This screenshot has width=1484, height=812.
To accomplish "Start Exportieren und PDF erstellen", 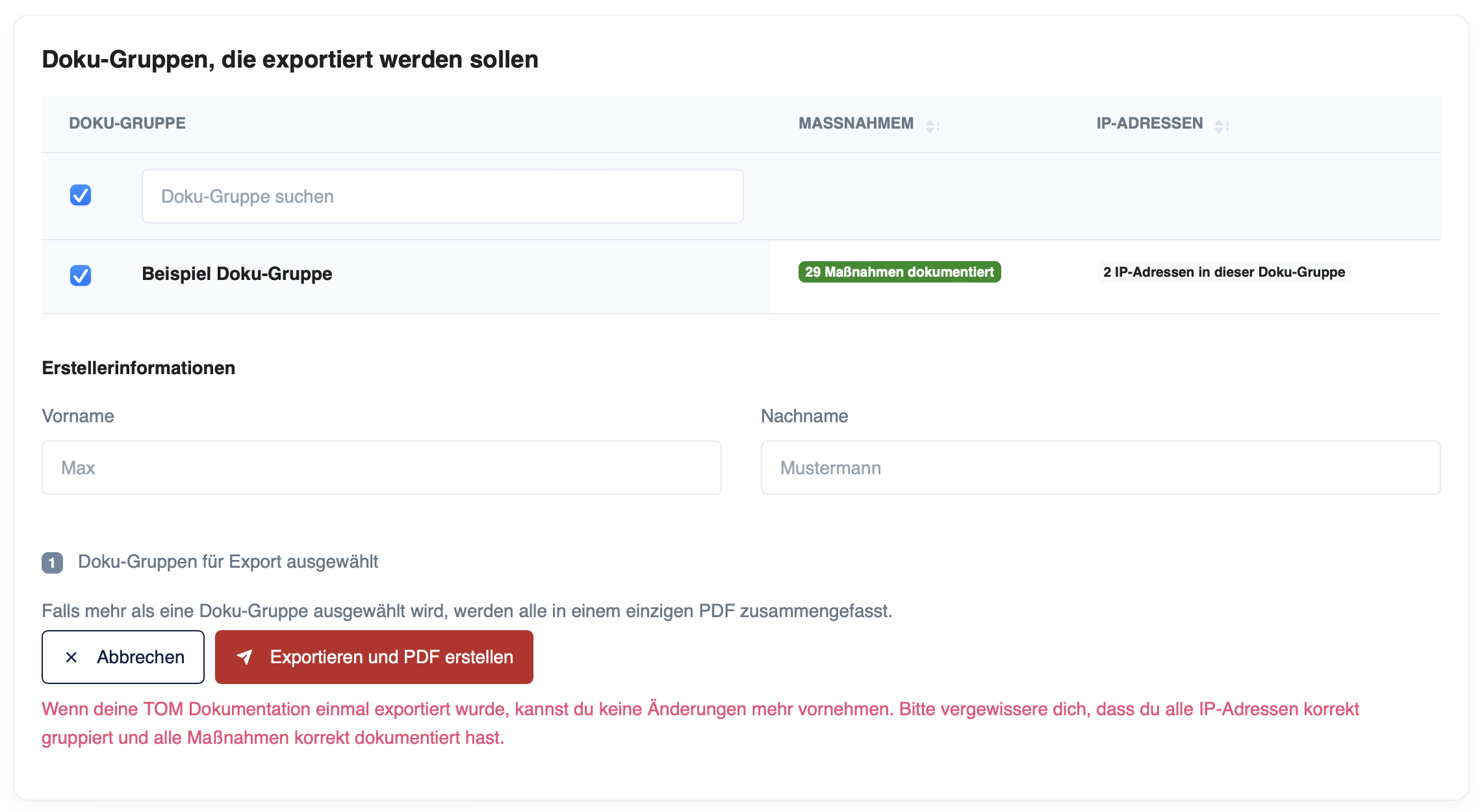I will tap(374, 657).
